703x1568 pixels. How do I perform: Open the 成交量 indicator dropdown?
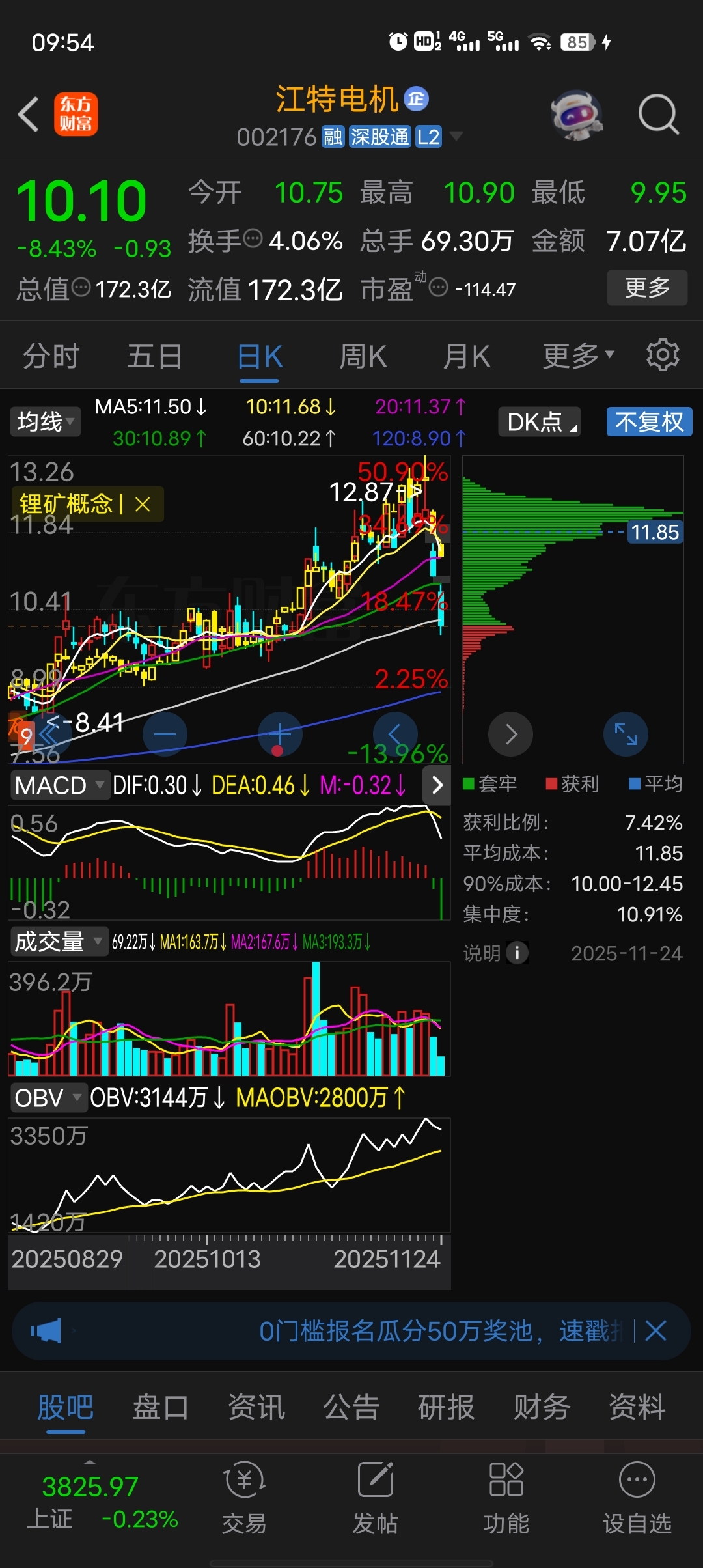point(59,942)
